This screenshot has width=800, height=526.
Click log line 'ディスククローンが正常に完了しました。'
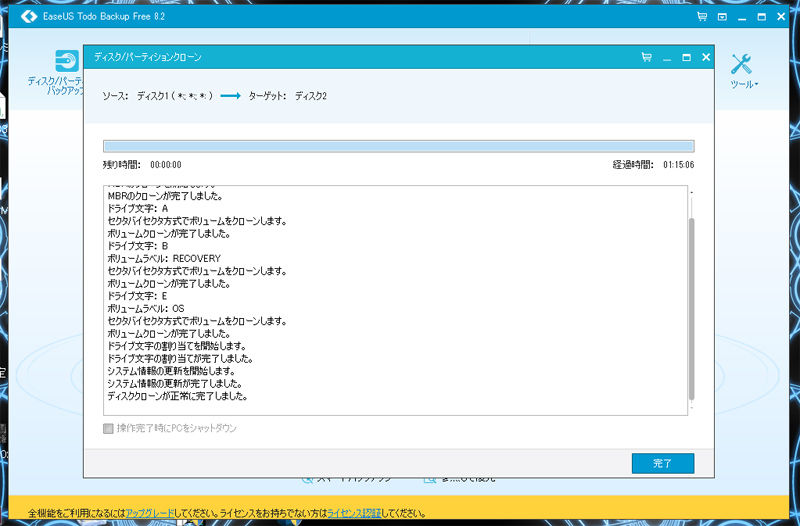click(178, 396)
